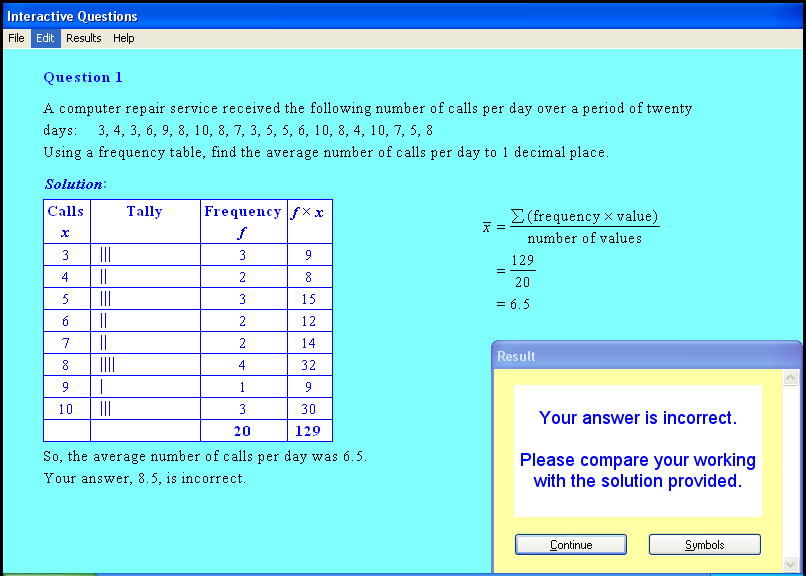Open the Help menu
Image resolution: width=806 pixels, height=576 pixels.
coord(124,38)
